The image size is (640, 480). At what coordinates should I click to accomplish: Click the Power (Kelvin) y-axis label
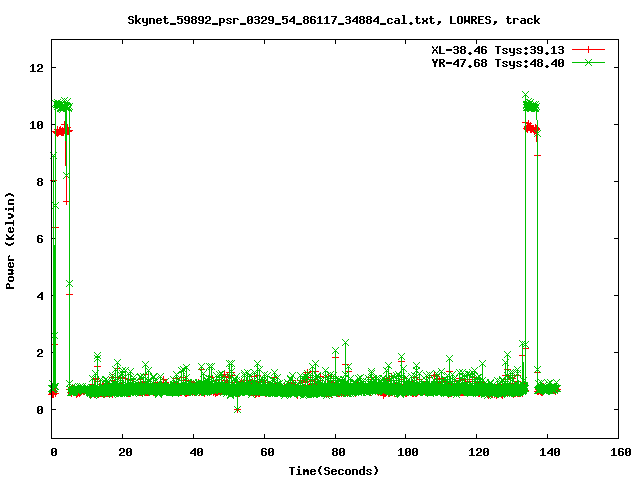tap(10, 241)
